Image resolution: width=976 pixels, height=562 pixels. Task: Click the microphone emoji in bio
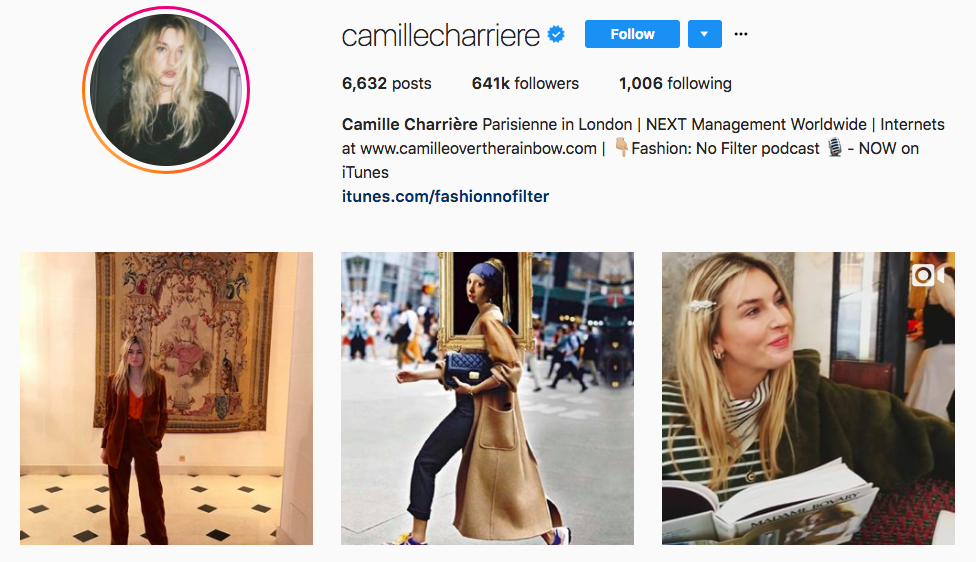click(835, 148)
